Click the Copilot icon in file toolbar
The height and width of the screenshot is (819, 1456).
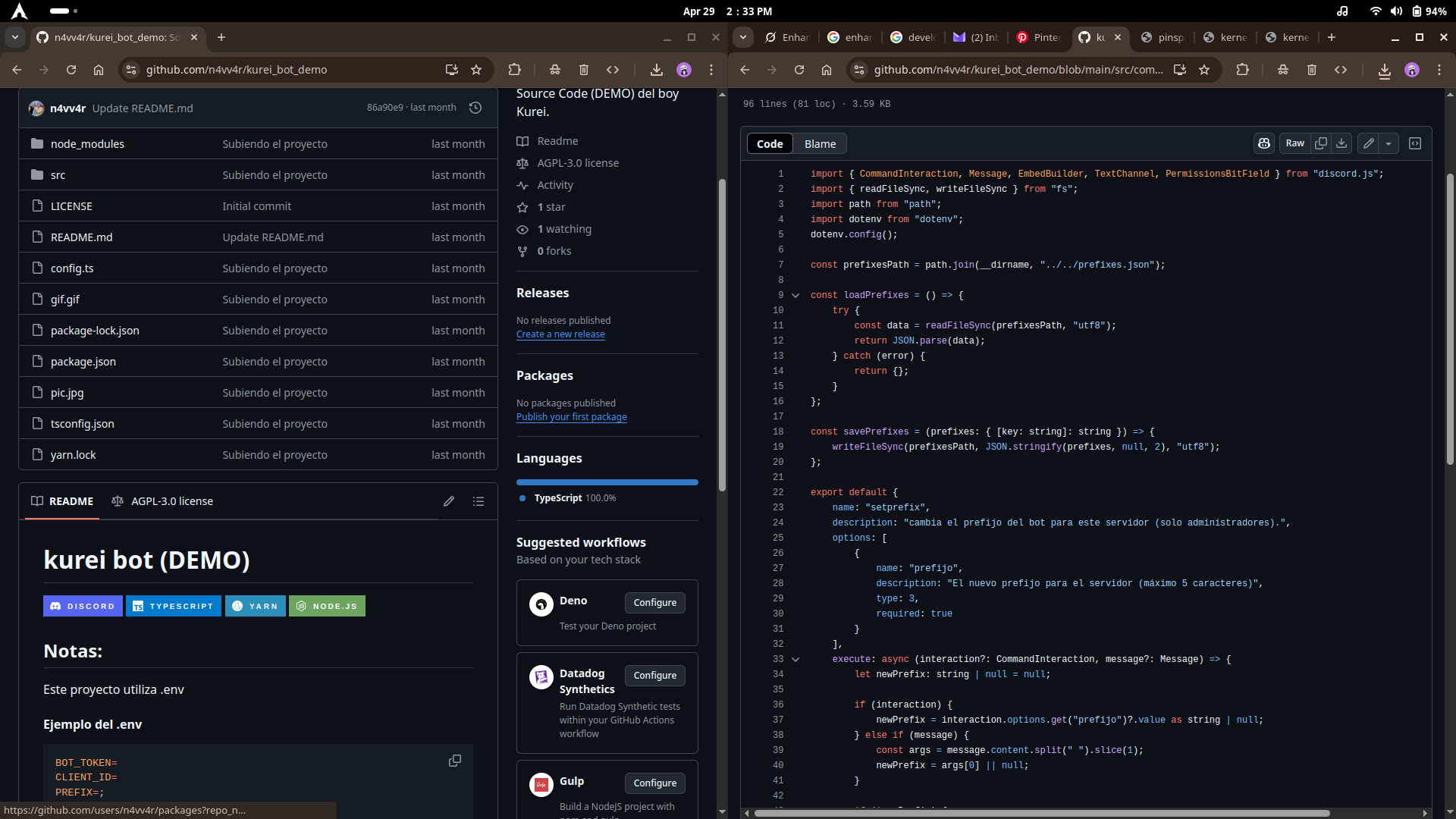(1264, 143)
